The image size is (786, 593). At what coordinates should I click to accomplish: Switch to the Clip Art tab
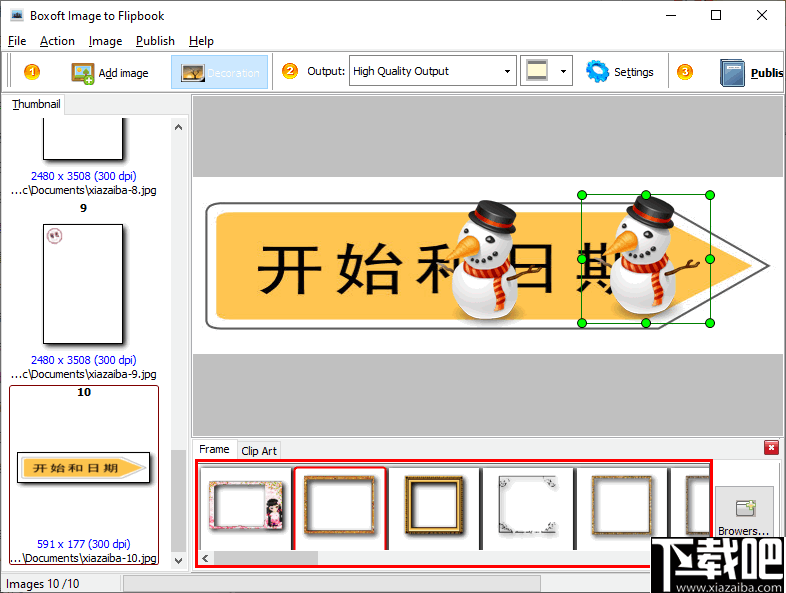259,451
